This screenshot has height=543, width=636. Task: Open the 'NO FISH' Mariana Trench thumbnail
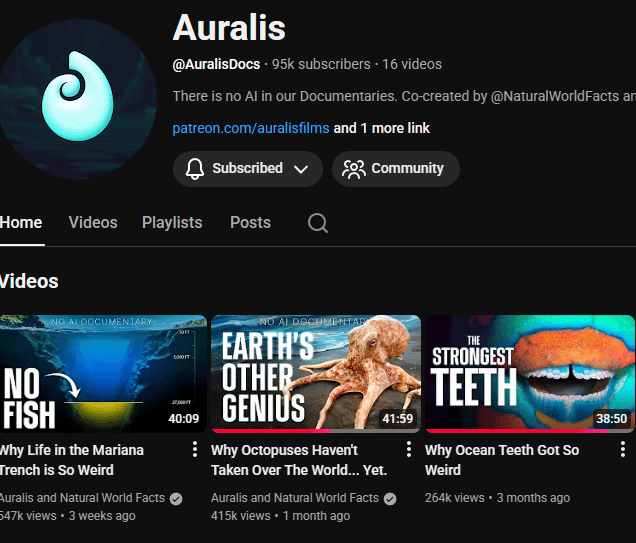point(103,373)
